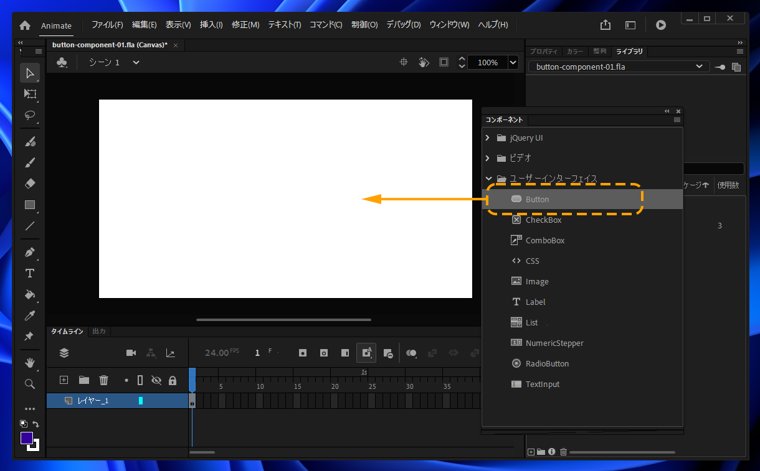Image resolution: width=760 pixels, height=471 pixels.
Task: Insert keyframe button in timeline
Action: coord(302,353)
